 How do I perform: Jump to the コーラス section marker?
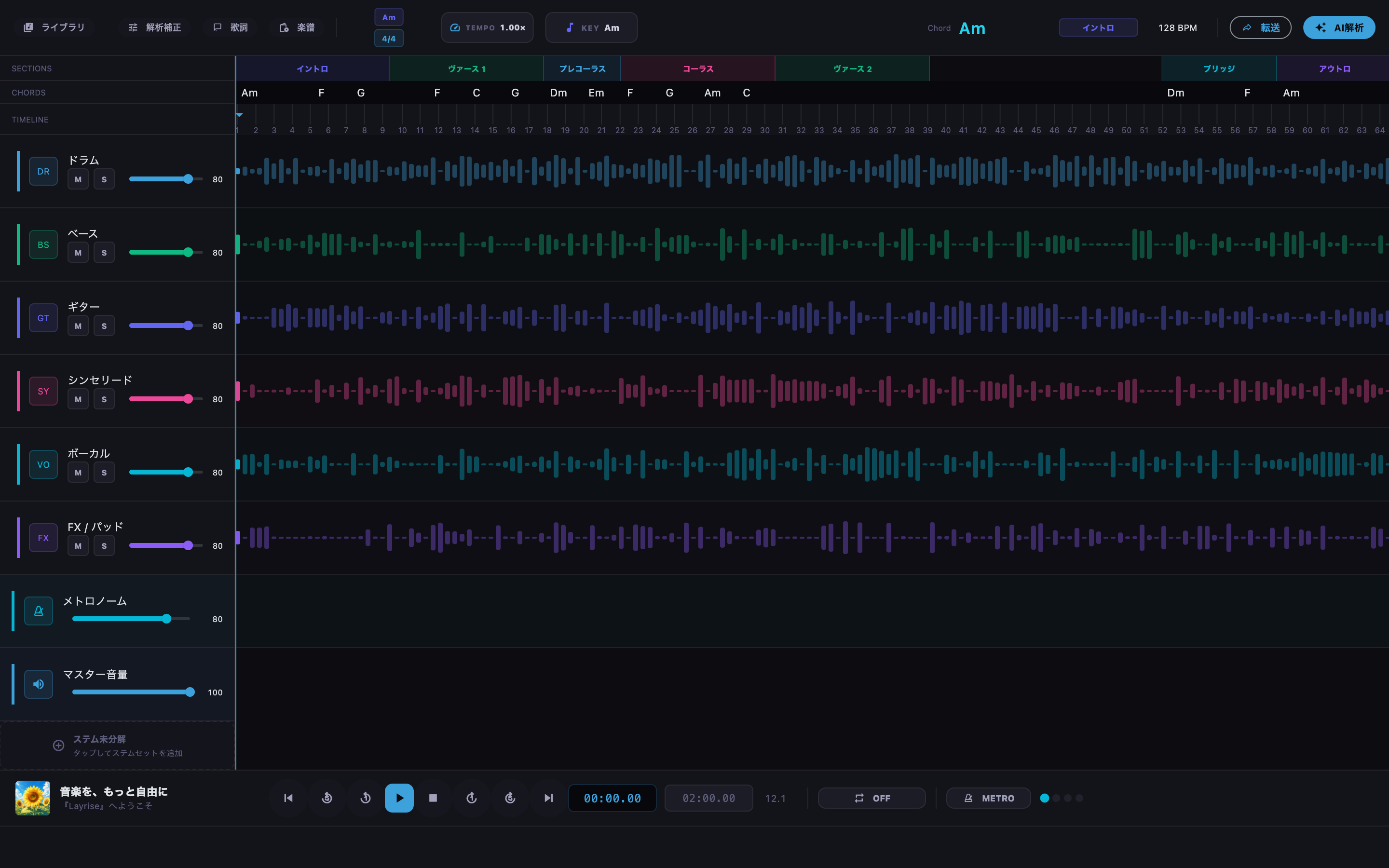pyautogui.click(x=698, y=69)
